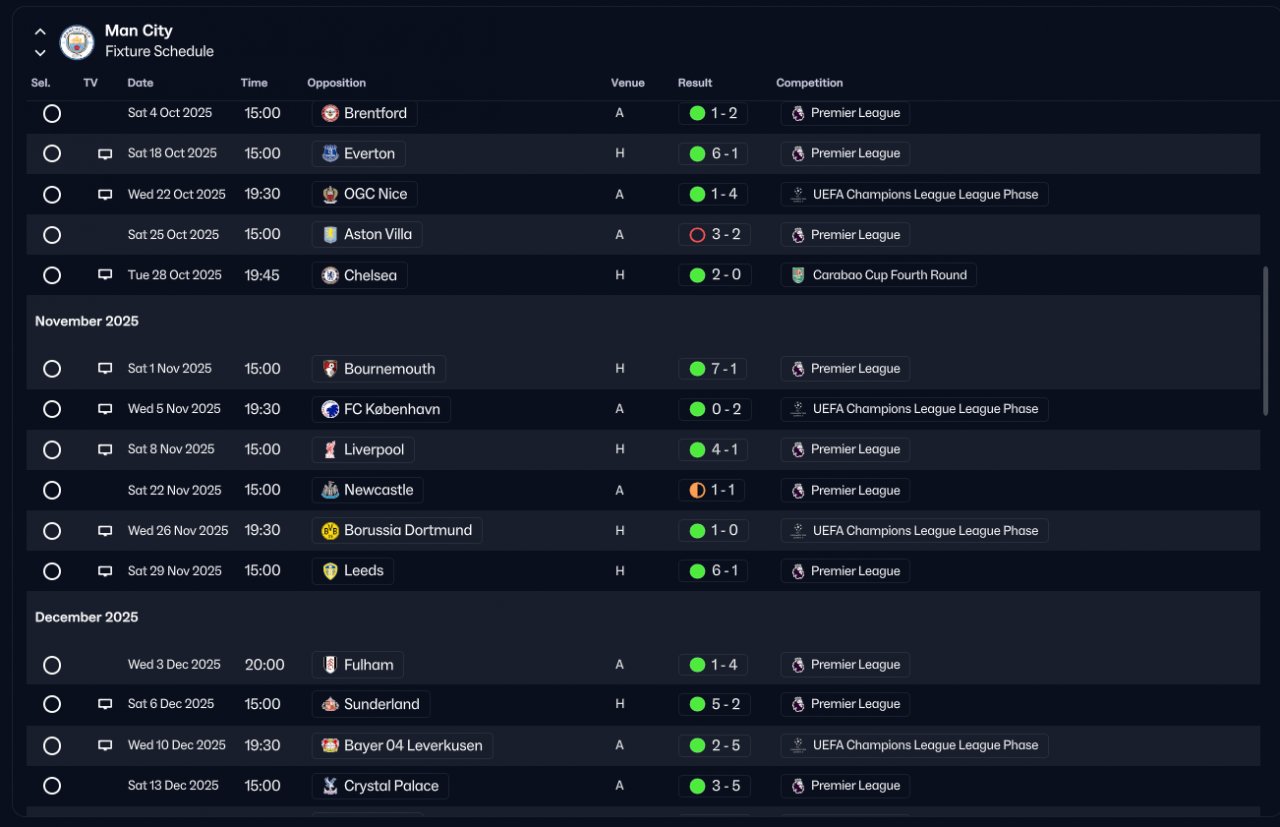Select the Brentford fixture radio button

click(52, 113)
